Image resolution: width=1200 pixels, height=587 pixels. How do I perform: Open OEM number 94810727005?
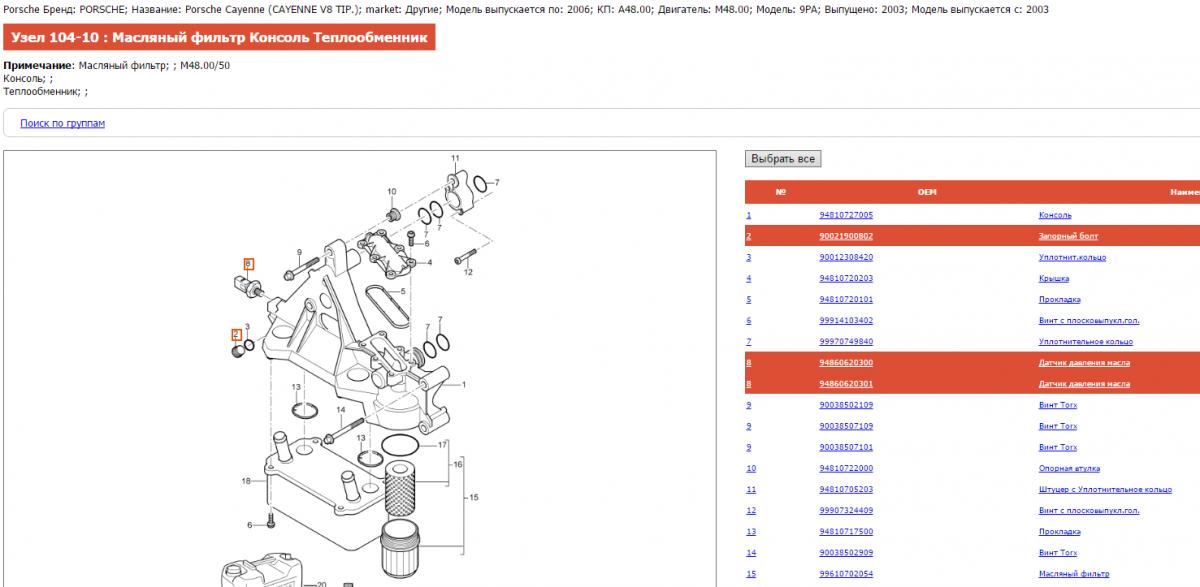point(845,215)
